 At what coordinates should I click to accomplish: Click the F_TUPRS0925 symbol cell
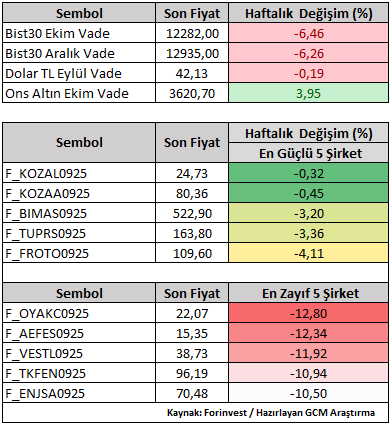pos(79,233)
